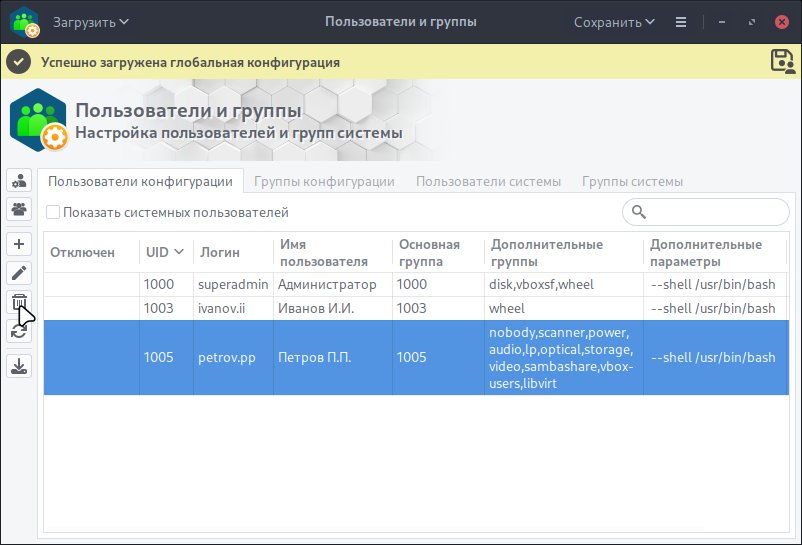Viewport: 802px width, 545px height.
Task: Refresh the list with the circular arrows icon
Action: (x=19, y=331)
